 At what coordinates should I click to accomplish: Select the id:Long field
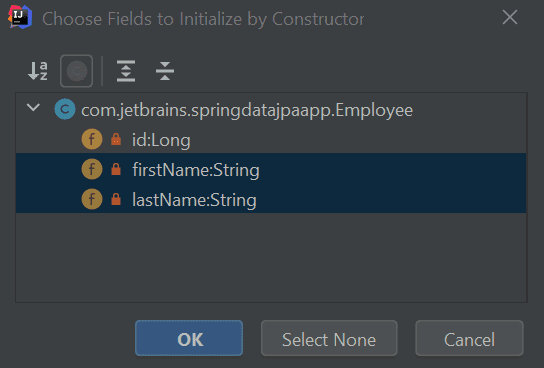271,139
